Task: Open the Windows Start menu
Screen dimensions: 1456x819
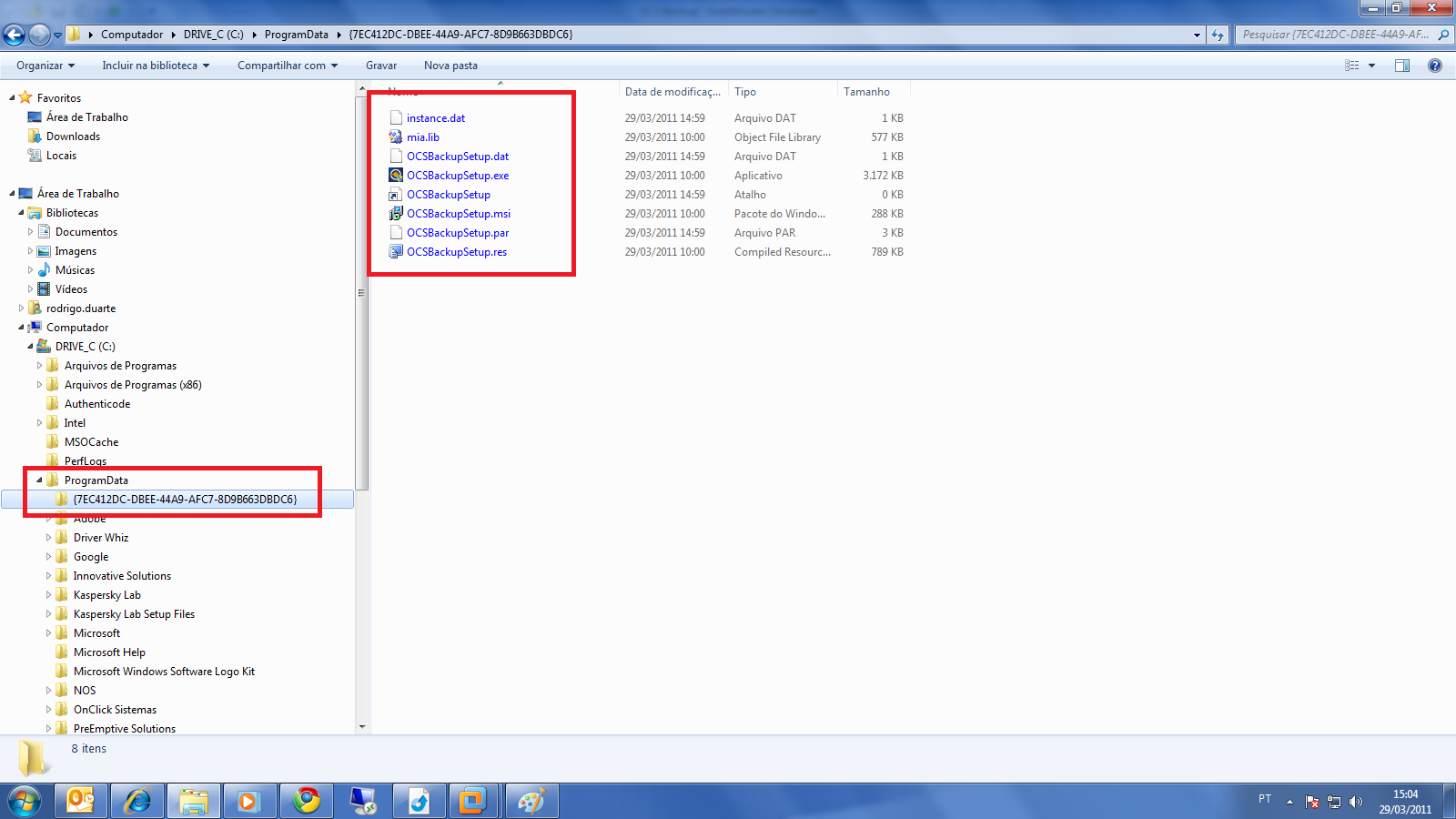Action: [25, 801]
